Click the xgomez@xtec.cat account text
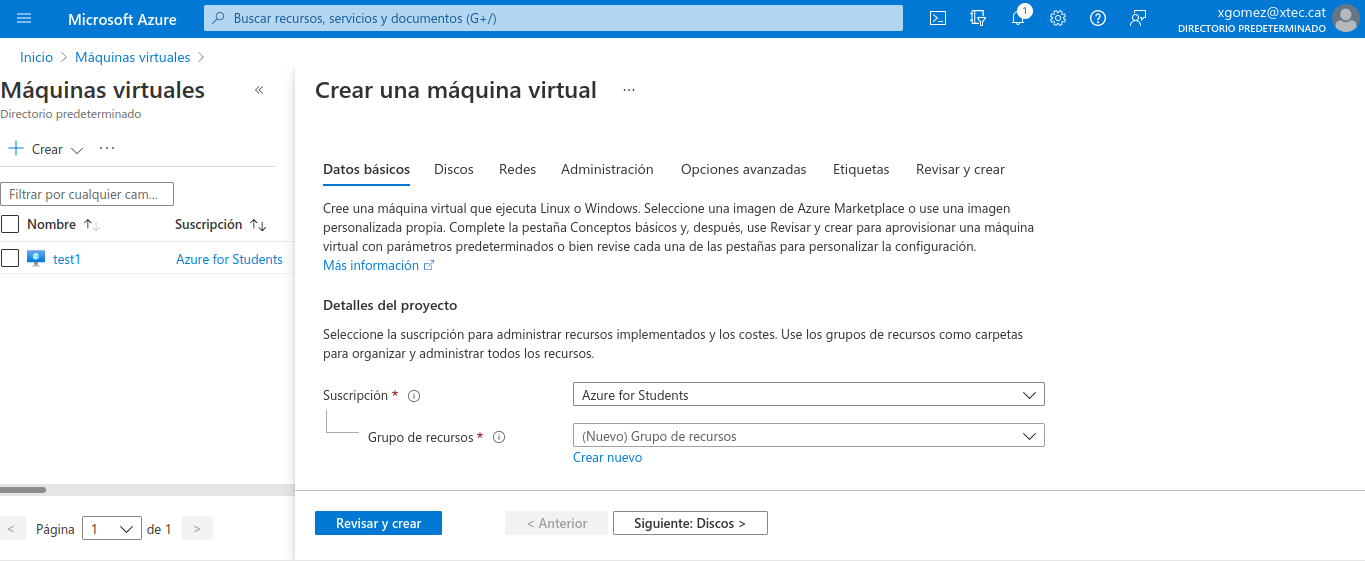This screenshot has height=561, width=1365. [x=1271, y=12]
